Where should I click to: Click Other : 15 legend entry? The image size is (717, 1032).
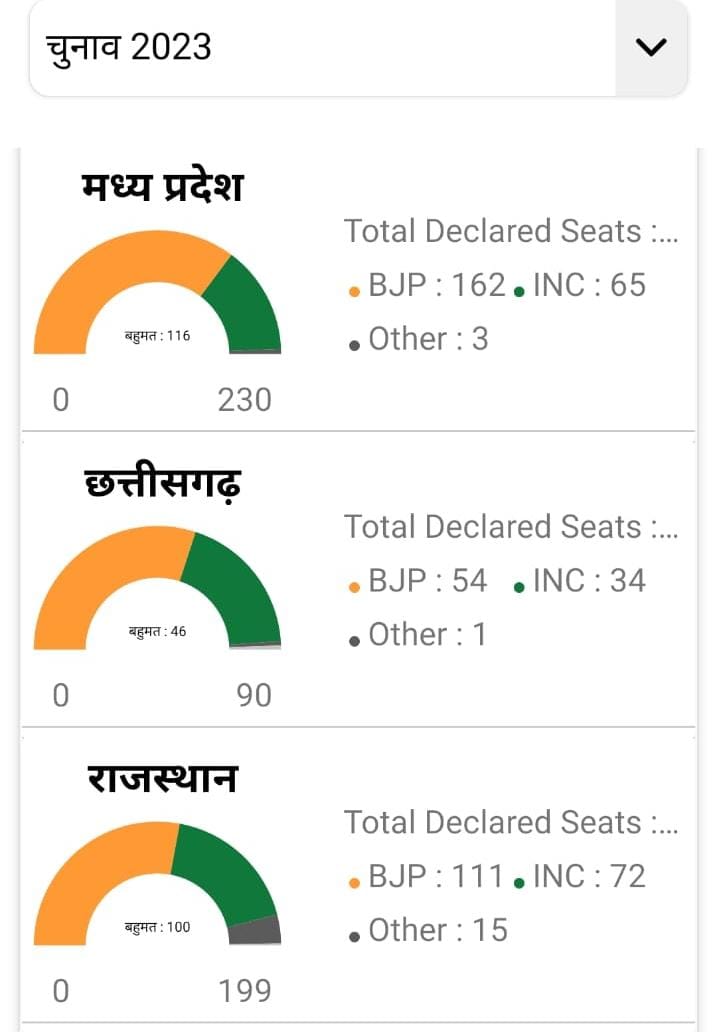pos(429,931)
